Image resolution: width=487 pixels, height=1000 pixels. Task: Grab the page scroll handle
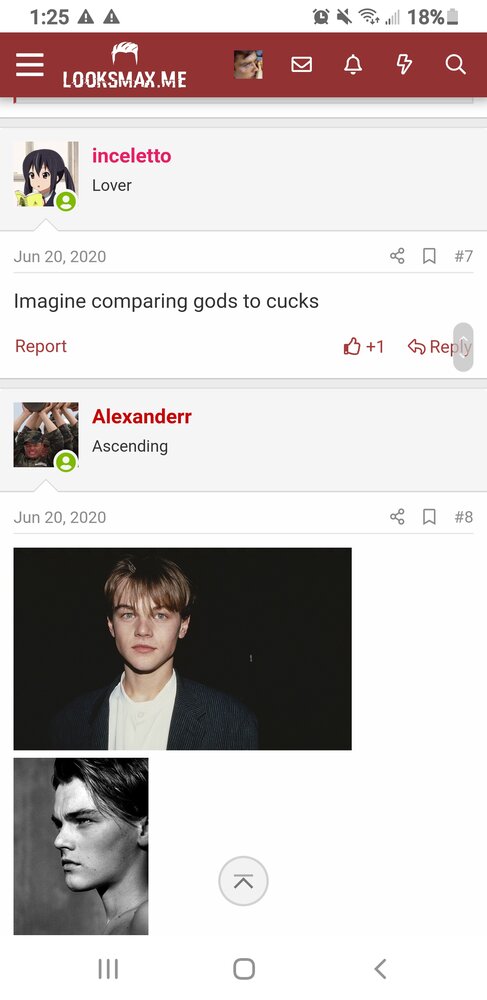463,347
